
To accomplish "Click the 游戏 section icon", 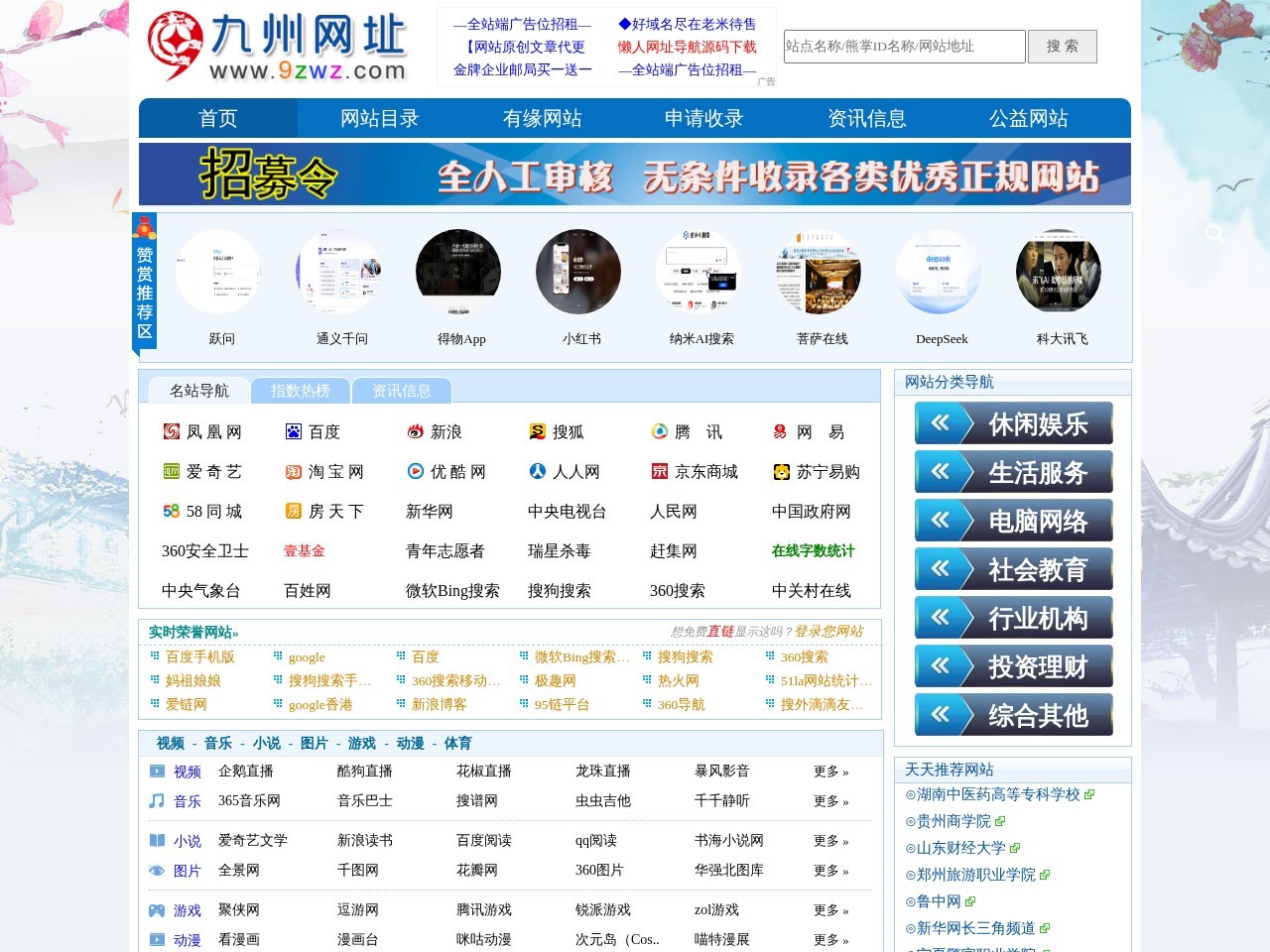I will pos(158,910).
